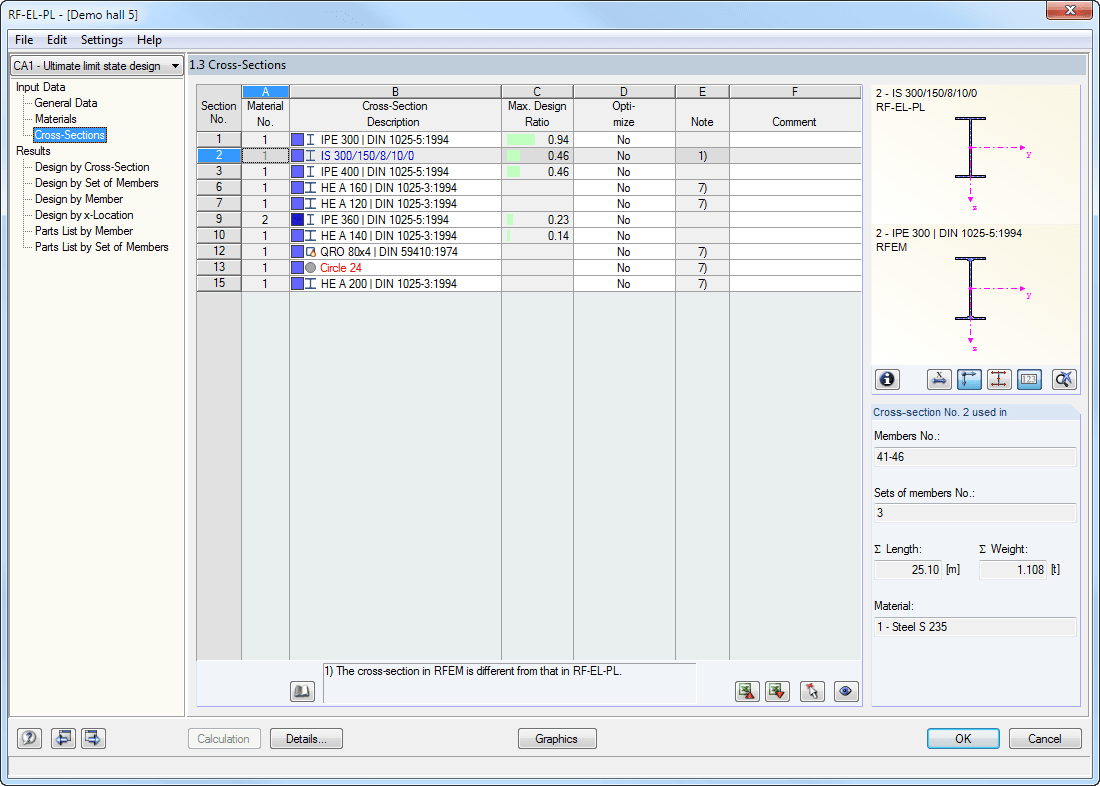Click the Input Data tree heading

click(x=41, y=87)
